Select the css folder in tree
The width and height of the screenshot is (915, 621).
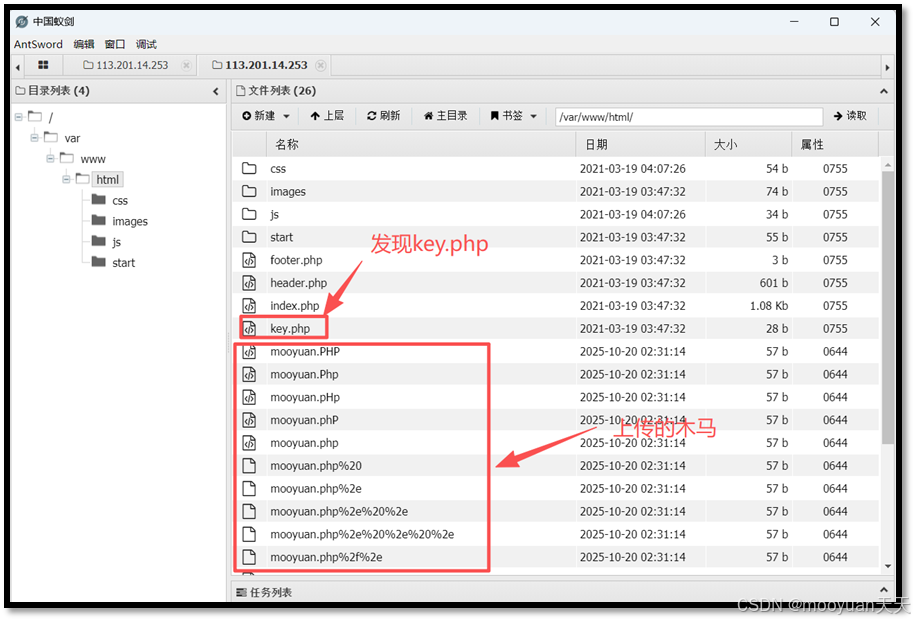[x=120, y=201]
